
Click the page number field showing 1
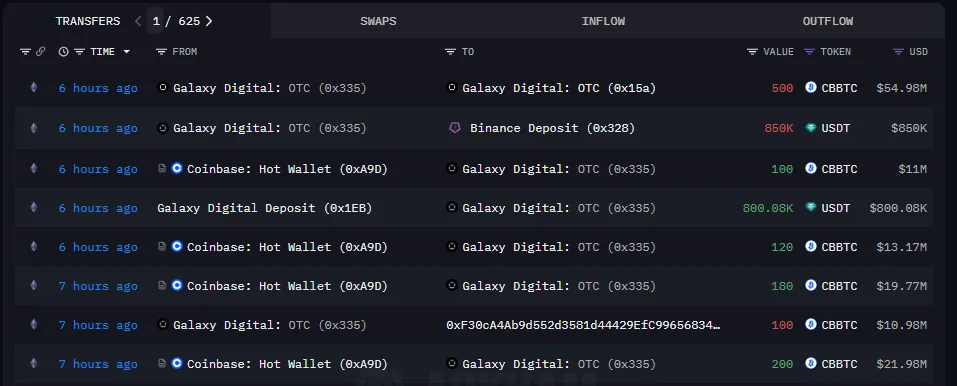click(x=156, y=21)
